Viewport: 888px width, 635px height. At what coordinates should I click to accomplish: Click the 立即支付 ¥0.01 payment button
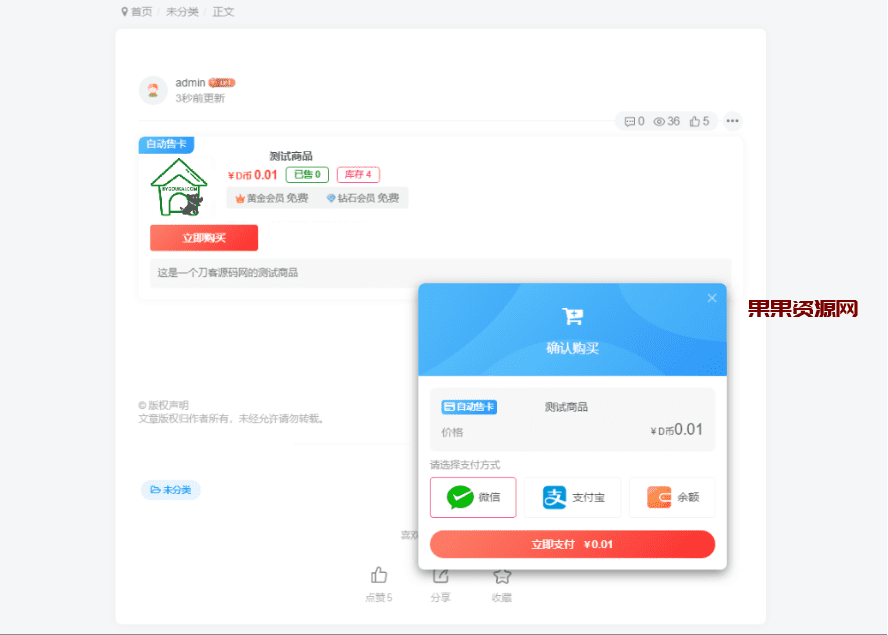571,544
